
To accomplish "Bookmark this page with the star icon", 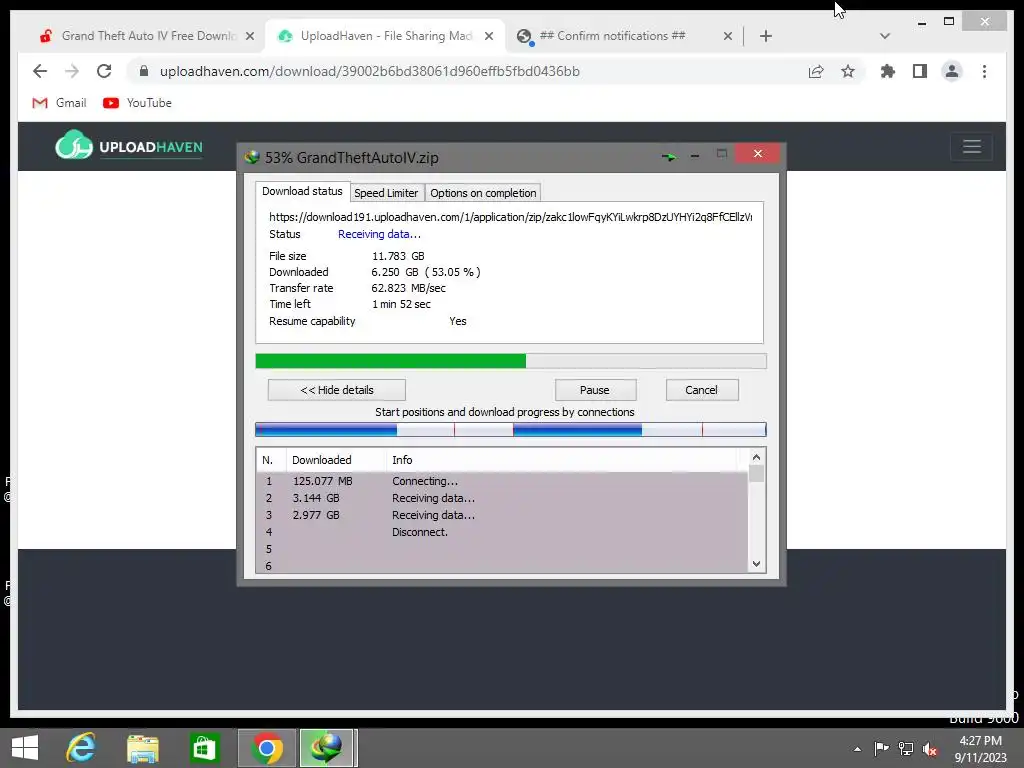I will click(848, 71).
